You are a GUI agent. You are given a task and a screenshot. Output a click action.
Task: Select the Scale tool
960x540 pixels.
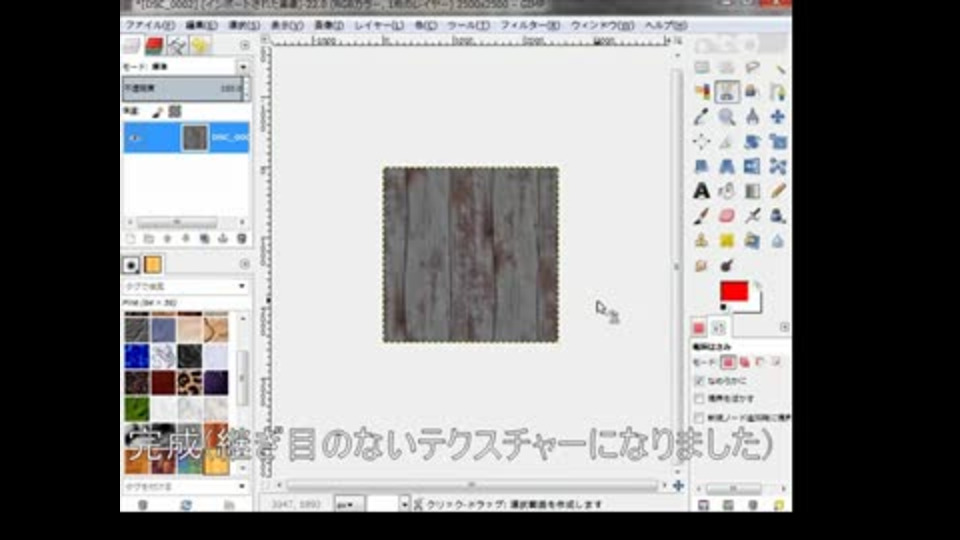778,141
